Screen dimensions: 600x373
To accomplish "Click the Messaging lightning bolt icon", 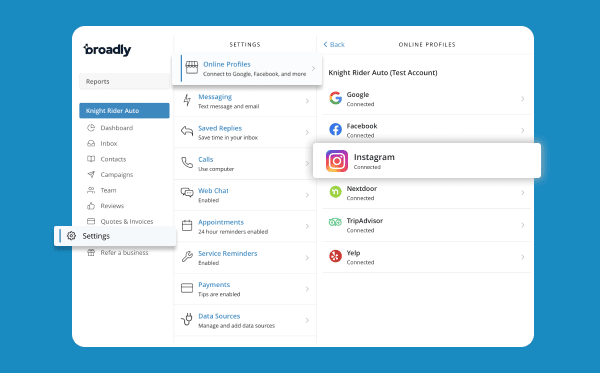I will [x=187, y=101].
